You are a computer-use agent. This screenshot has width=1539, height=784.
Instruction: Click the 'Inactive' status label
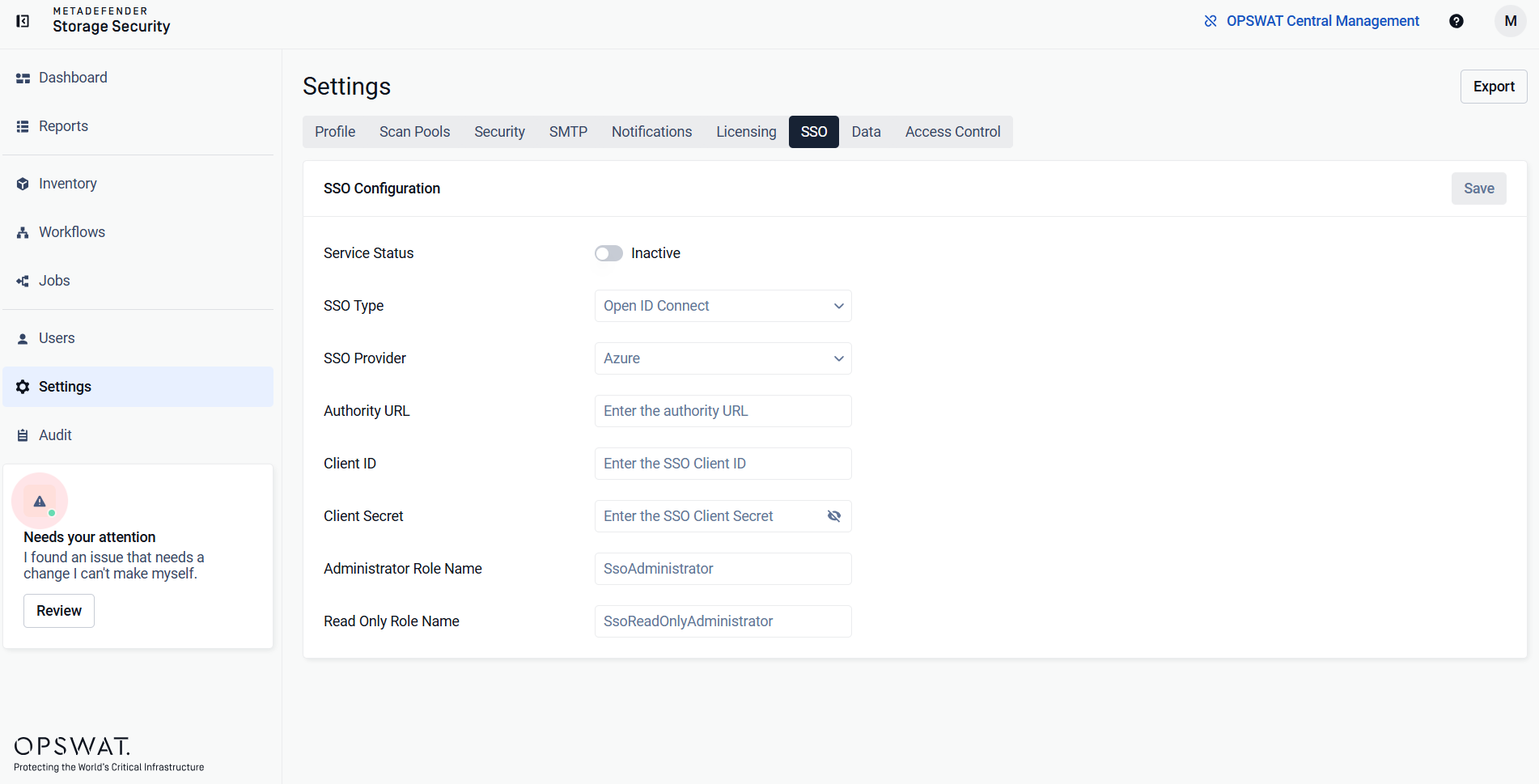click(x=655, y=253)
